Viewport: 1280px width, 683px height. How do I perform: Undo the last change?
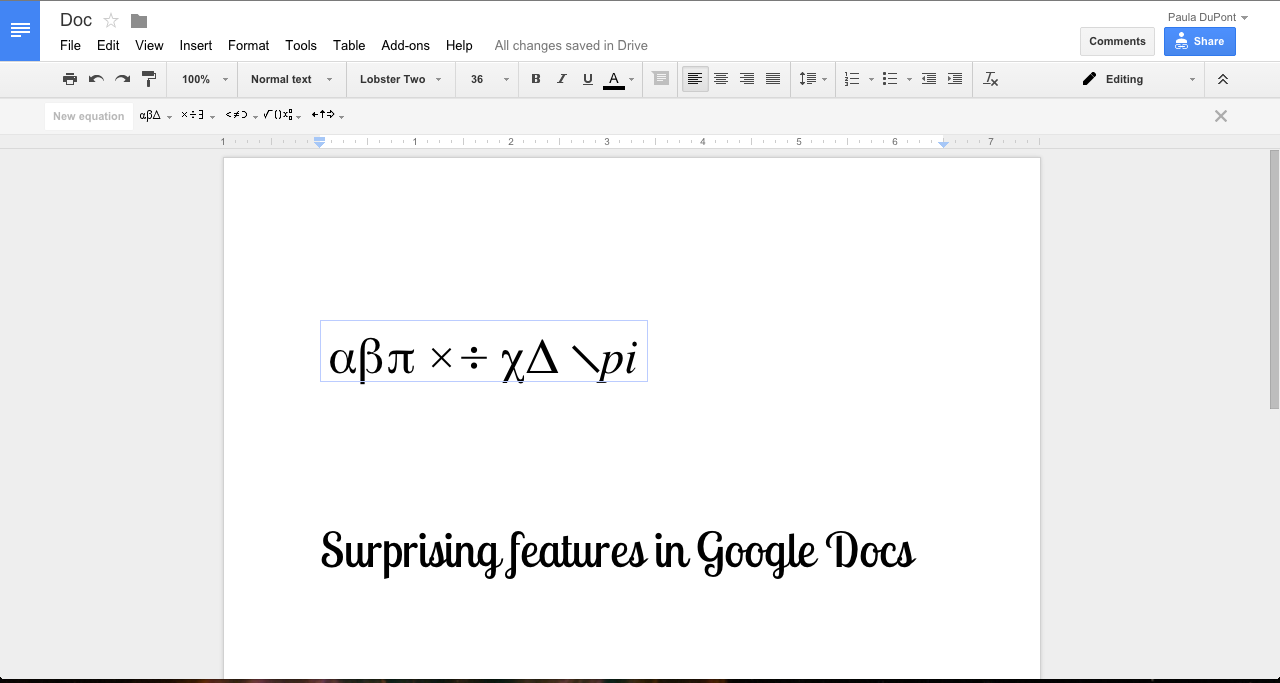[x=96, y=79]
